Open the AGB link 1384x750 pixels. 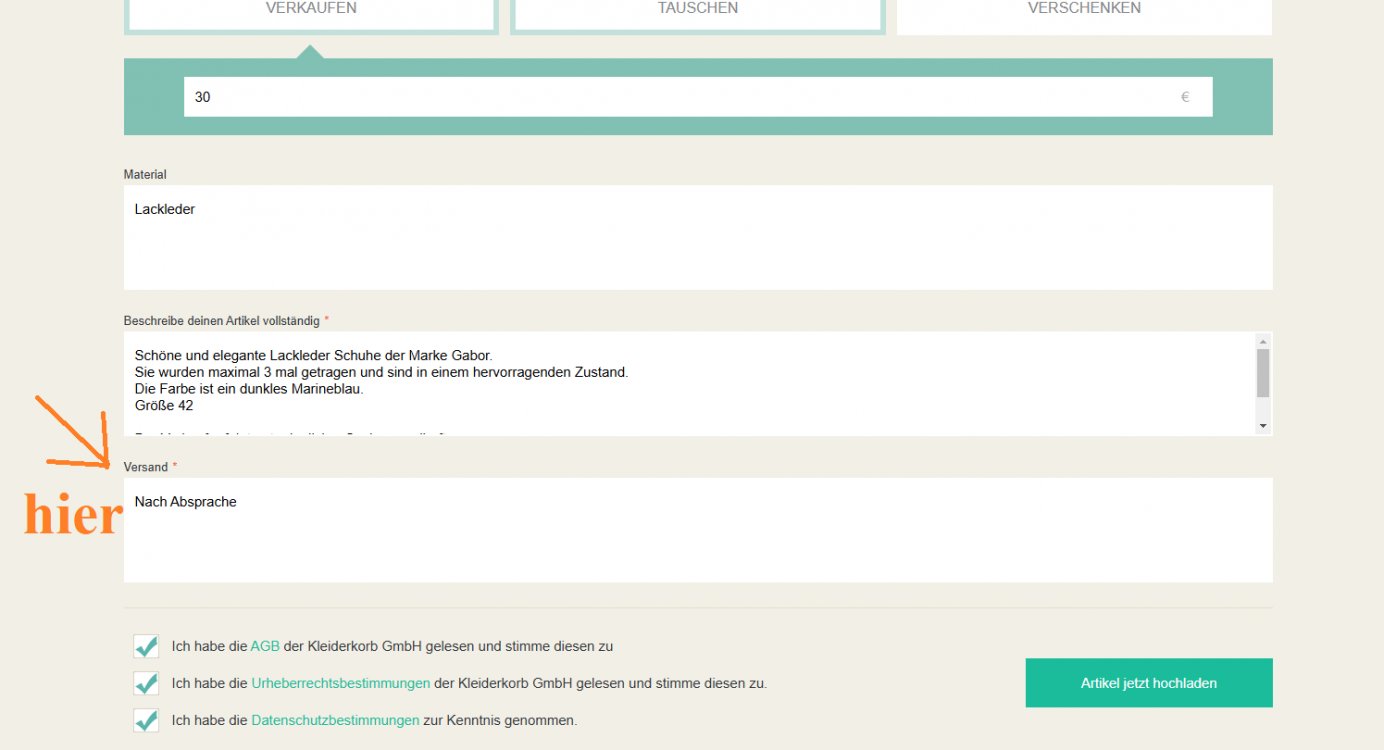point(265,646)
